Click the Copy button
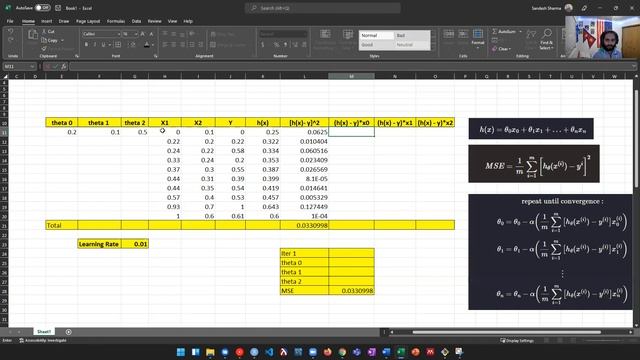 point(50,40)
